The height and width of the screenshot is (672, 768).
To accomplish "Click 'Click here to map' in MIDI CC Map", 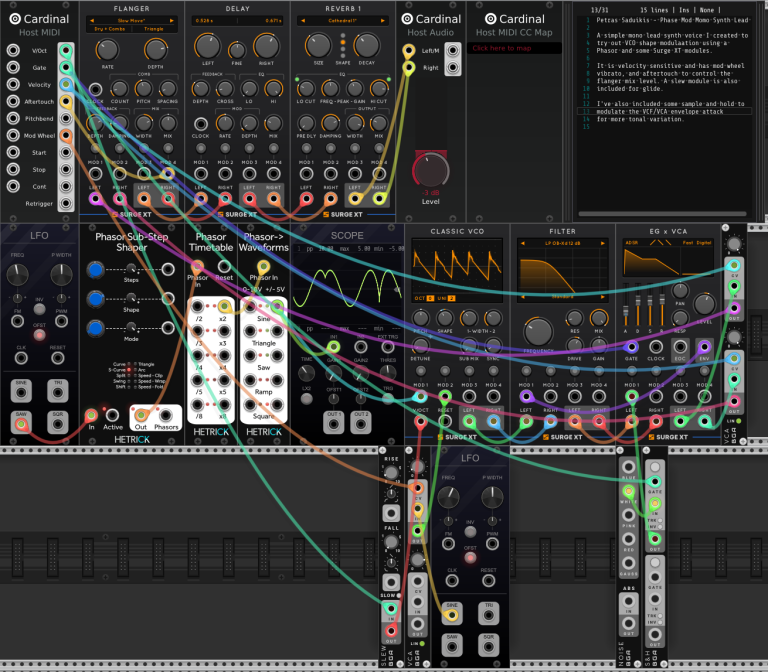I will click(x=514, y=48).
